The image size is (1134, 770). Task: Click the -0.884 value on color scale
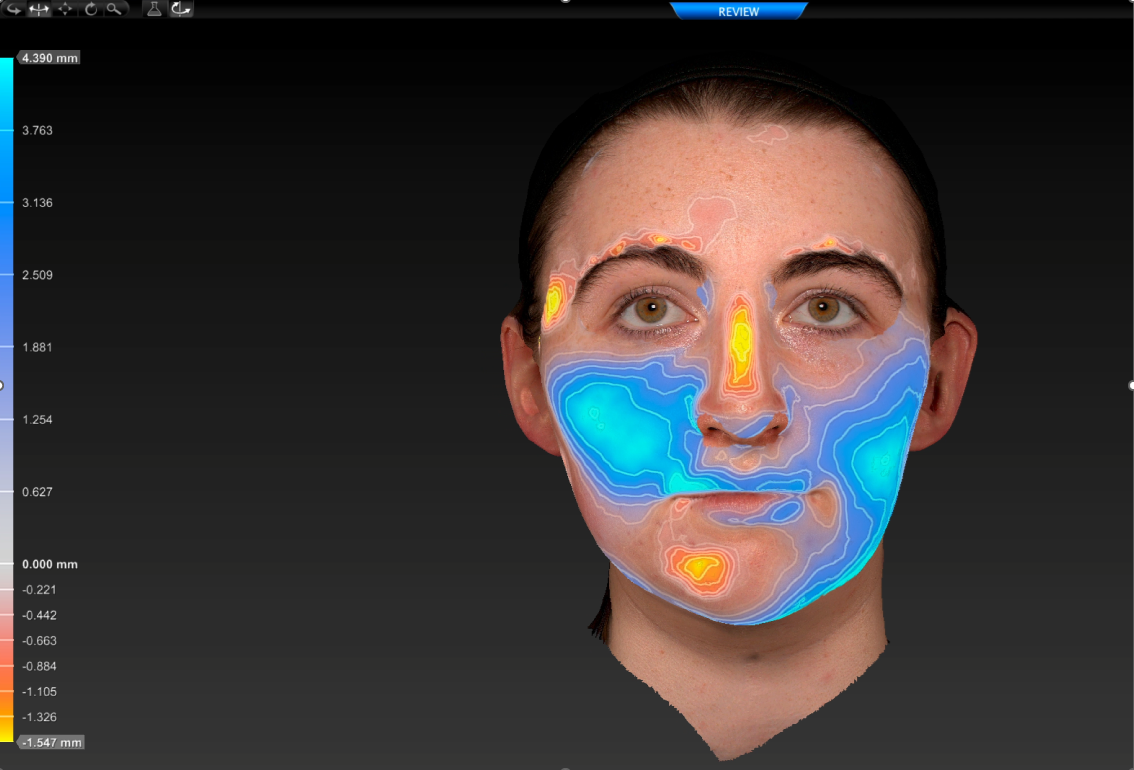pos(39,667)
